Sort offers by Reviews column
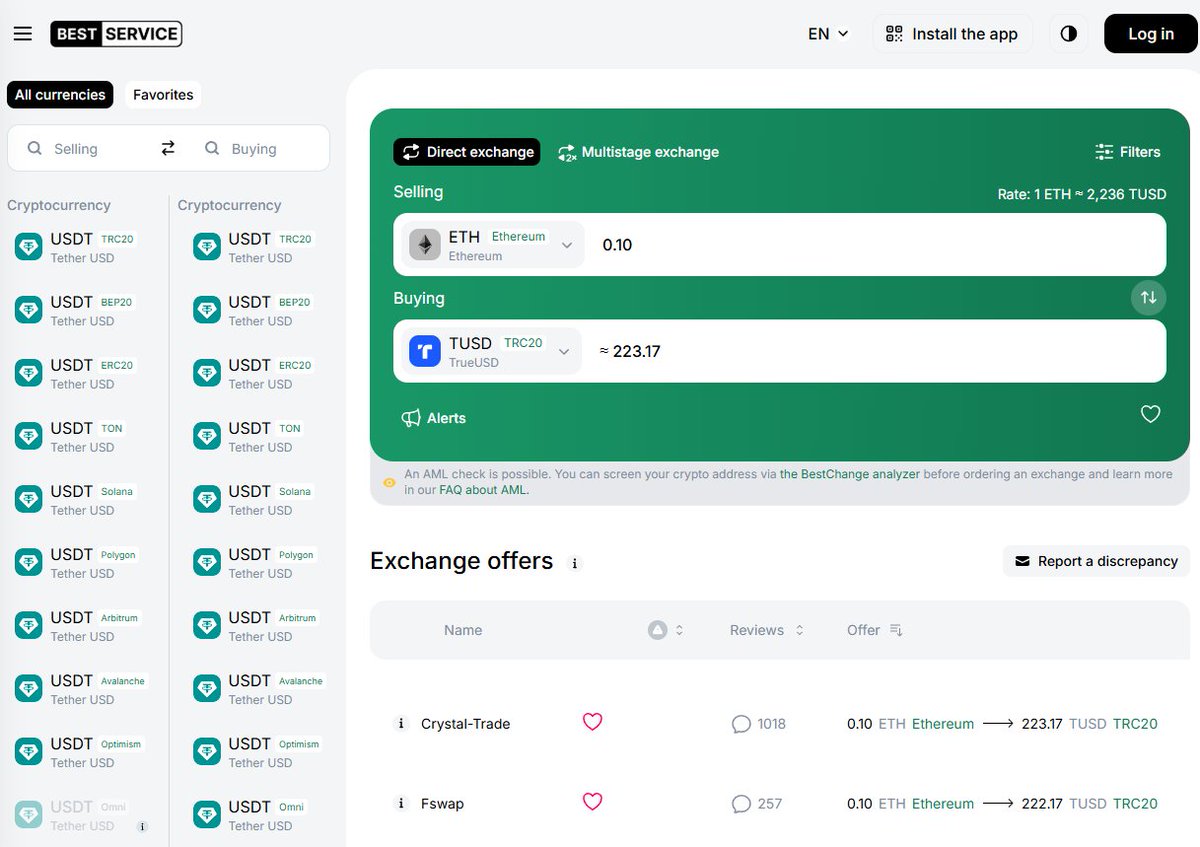The height and width of the screenshot is (847, 1200). pyautogui.click(x=767, y=630)
